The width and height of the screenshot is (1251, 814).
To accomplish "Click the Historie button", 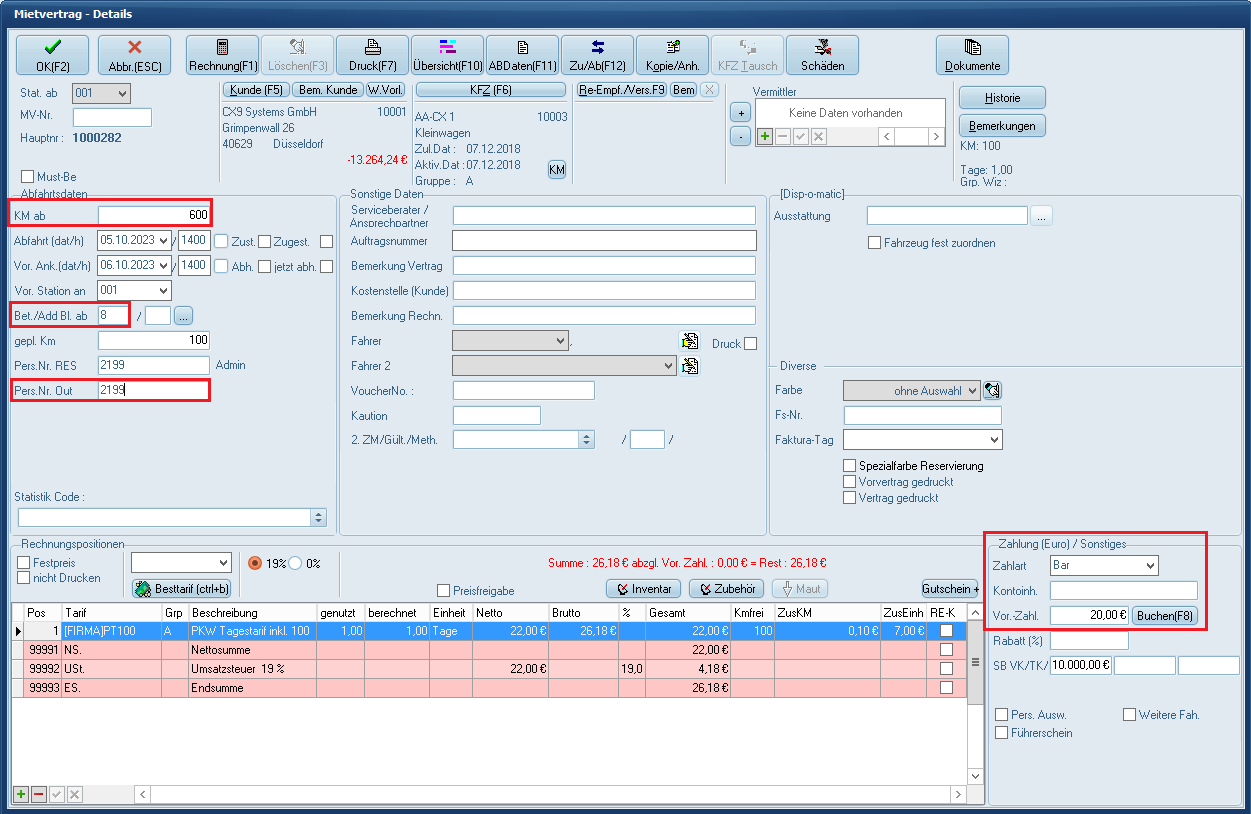I will click(1002, 98).
